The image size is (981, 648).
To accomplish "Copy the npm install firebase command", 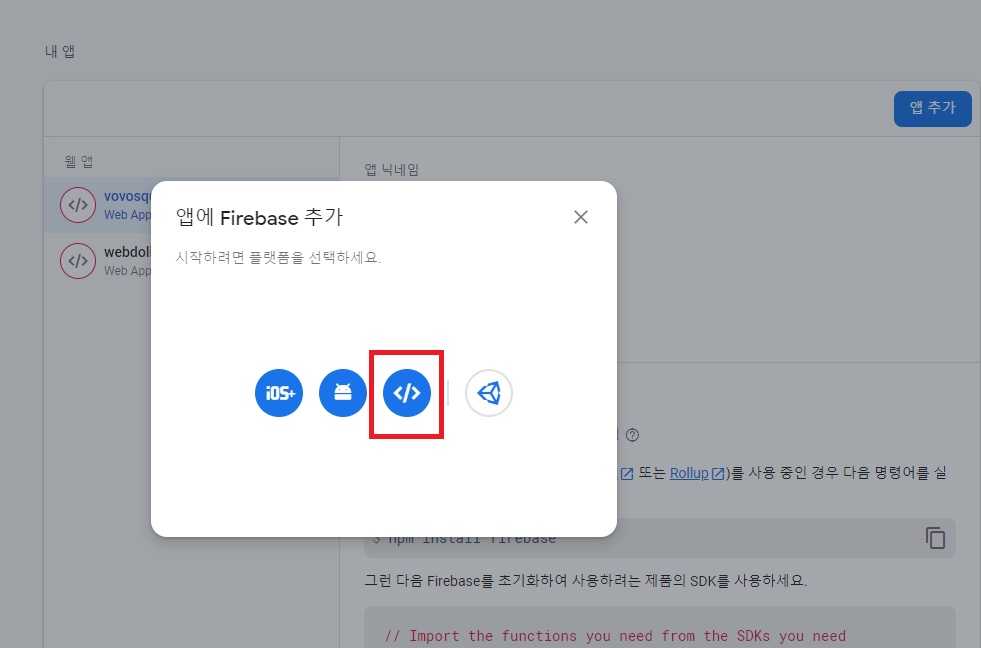I will pyautogui.click(x=935, y=538).
